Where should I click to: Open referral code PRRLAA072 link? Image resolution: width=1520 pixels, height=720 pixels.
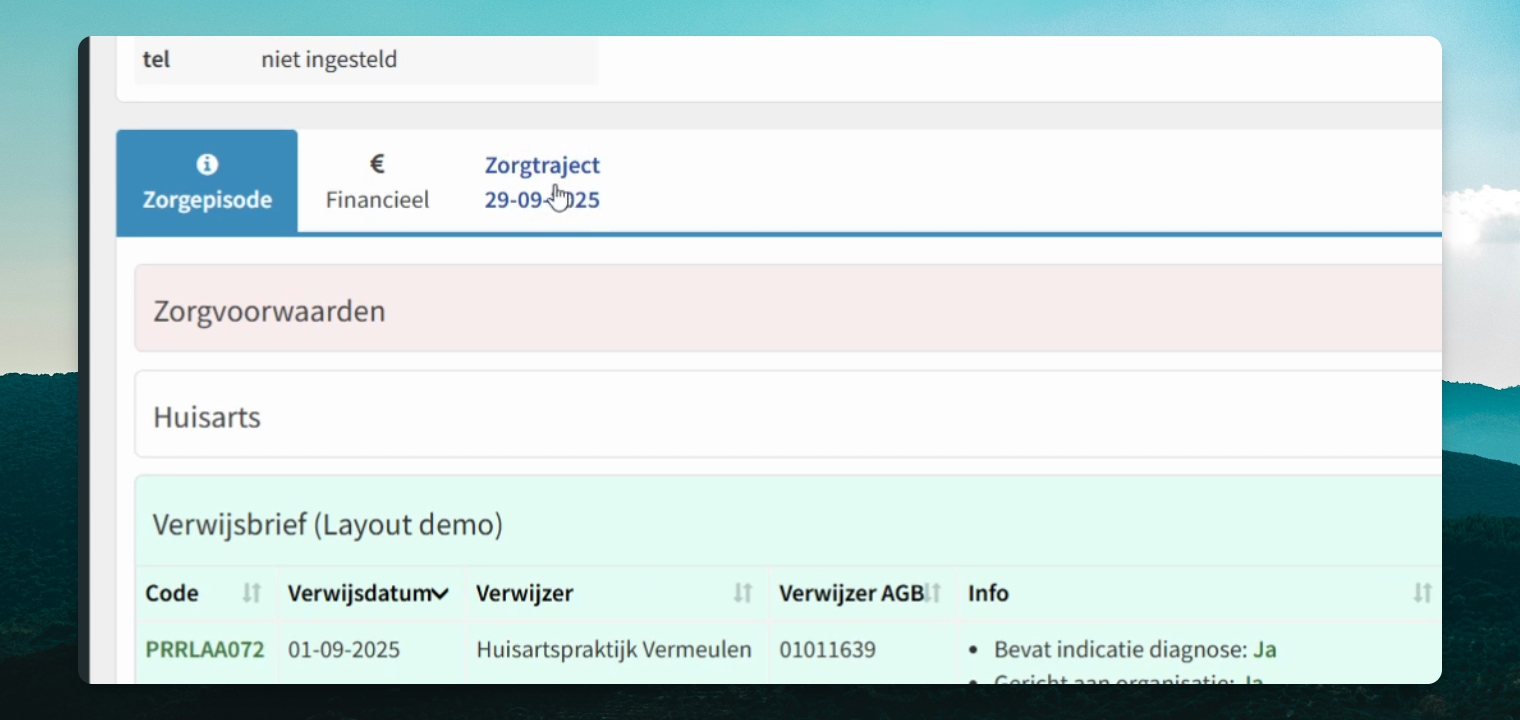point(205,650)
